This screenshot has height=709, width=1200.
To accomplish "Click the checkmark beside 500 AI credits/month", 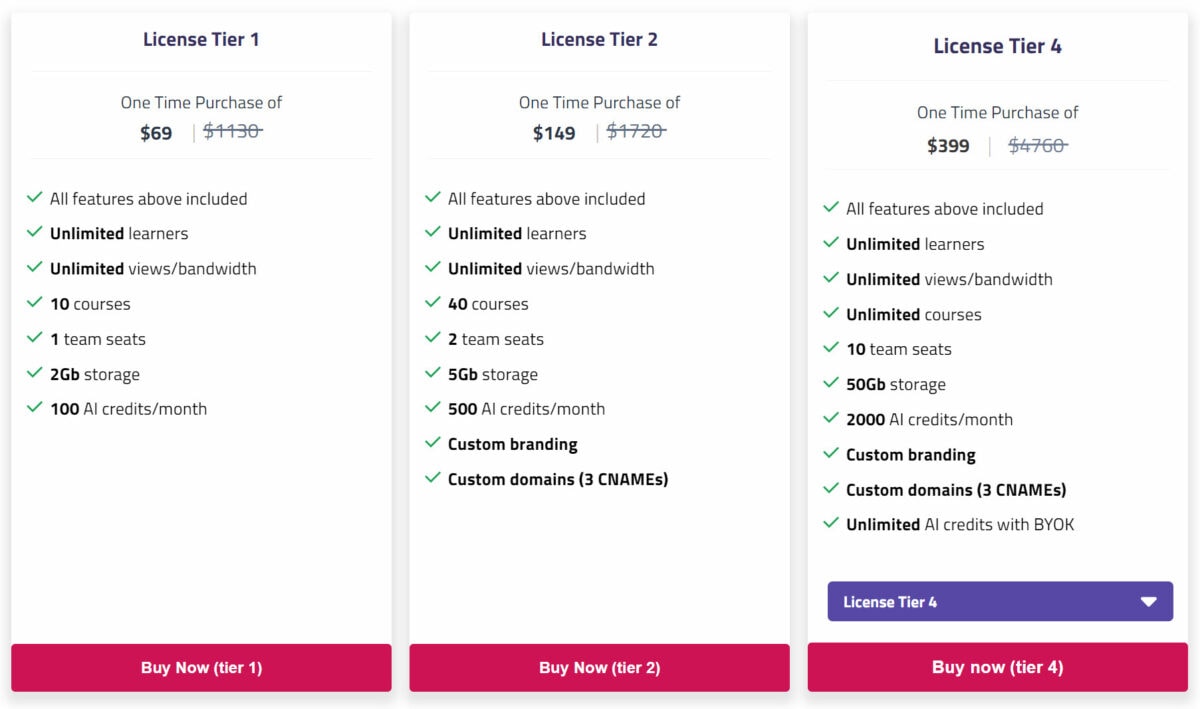I will click(x=432, y=408).
